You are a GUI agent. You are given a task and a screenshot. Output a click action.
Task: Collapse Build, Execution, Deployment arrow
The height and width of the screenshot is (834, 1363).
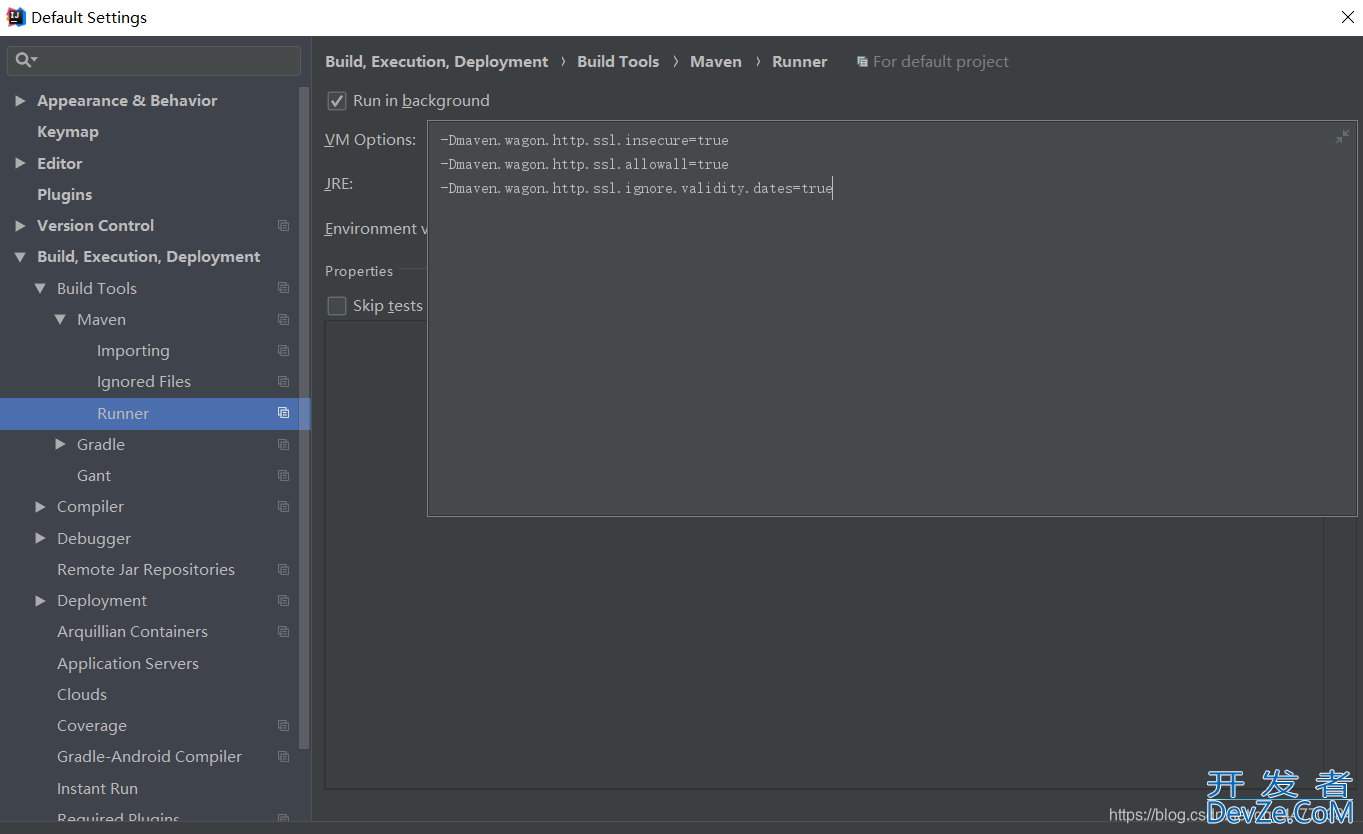pos(20,257)
